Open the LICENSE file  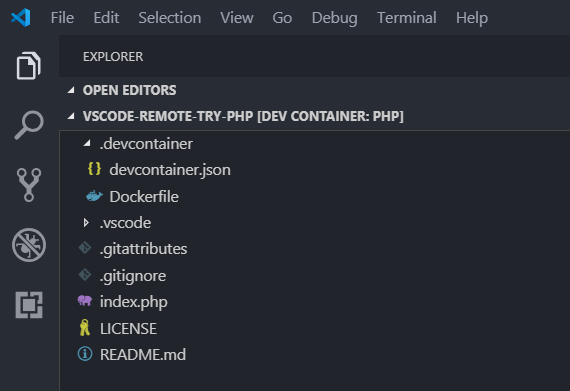pos(128,328)
